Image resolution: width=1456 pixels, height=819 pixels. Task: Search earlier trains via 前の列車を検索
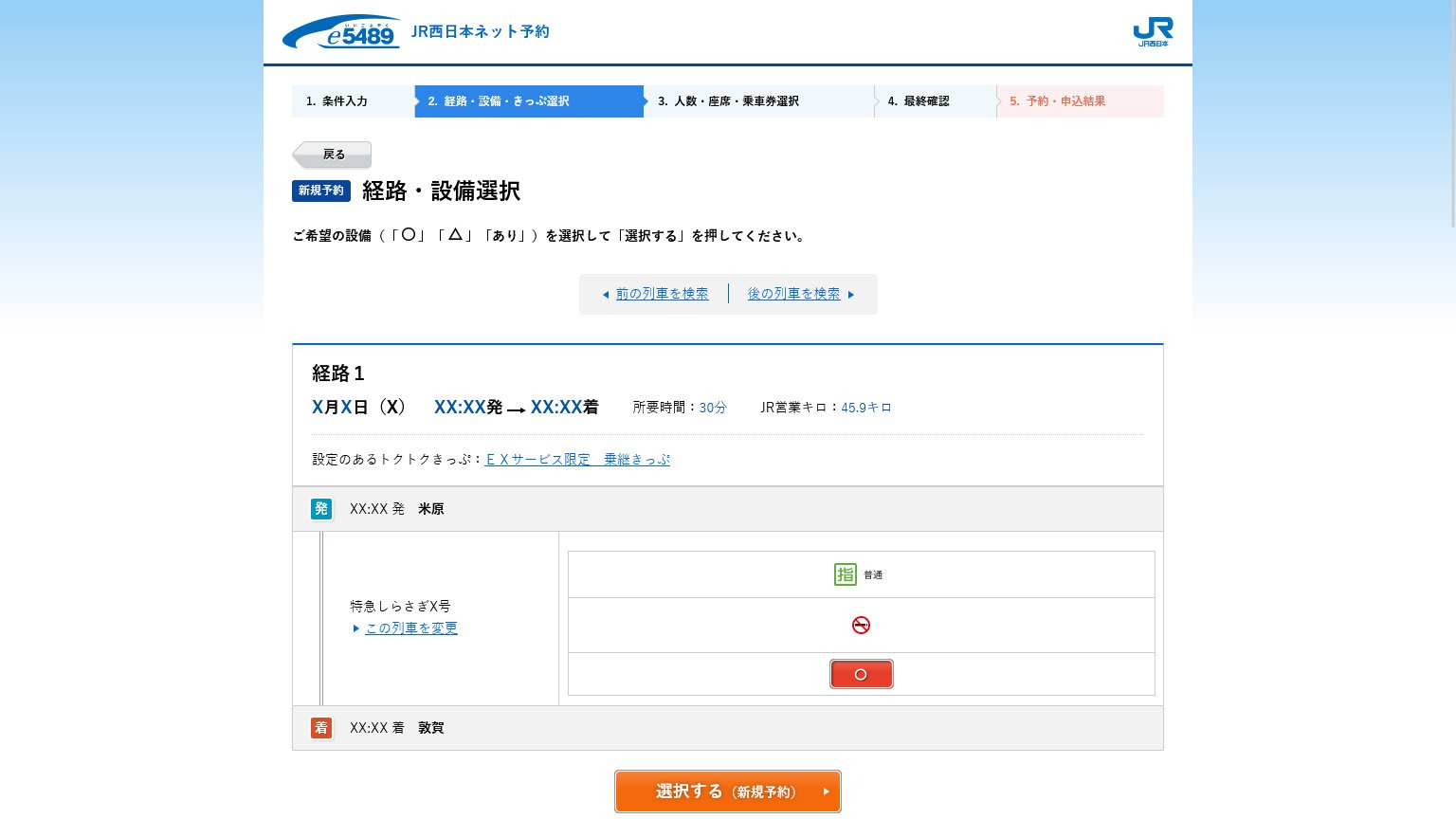click(x=662, y=294)
